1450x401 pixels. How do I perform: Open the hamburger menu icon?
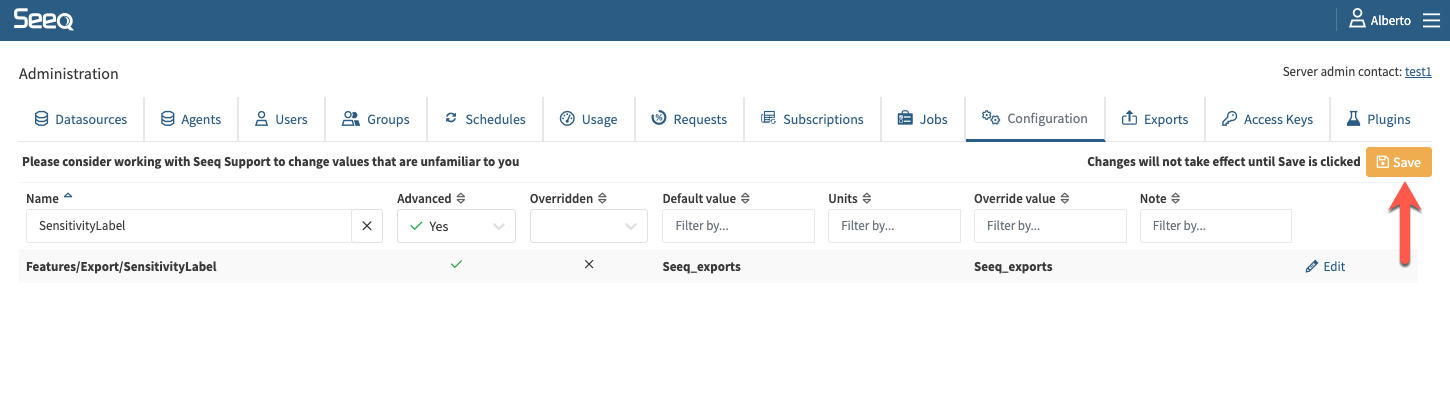pos(1430,20)
